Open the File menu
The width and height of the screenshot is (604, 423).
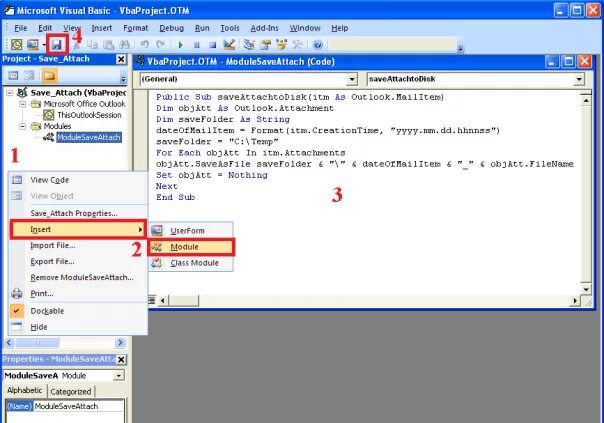pyautogui.click(x=20, y=28)
